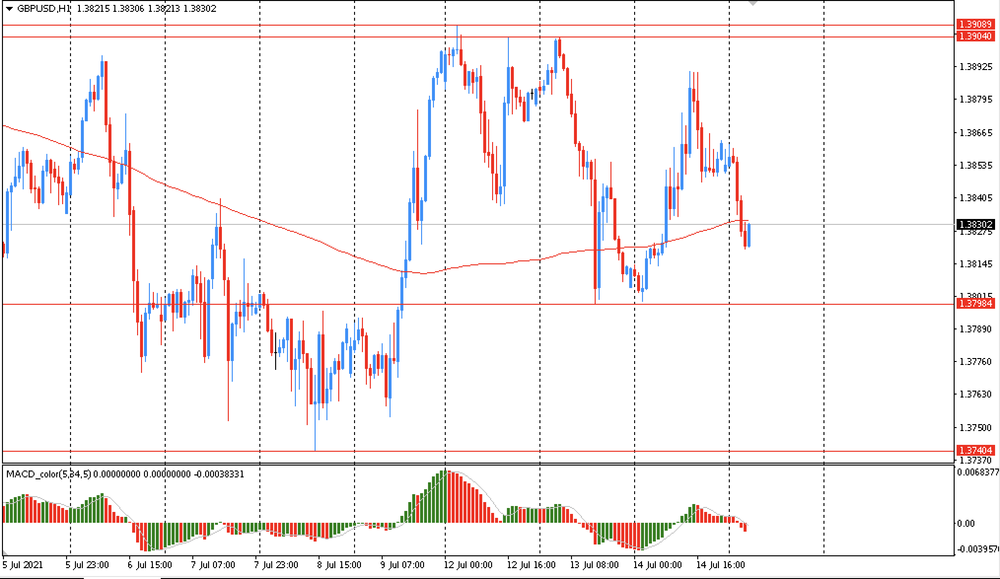Click the 1.37890 price axis label
The height and width of the screenshot is (579, 1000).
coord(976,329)
